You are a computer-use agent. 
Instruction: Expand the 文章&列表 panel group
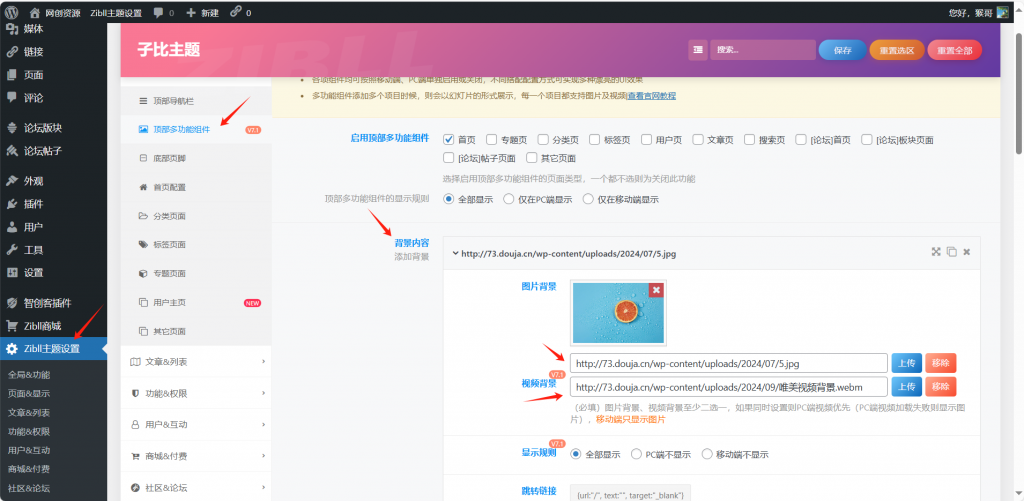tap(196, 361)
